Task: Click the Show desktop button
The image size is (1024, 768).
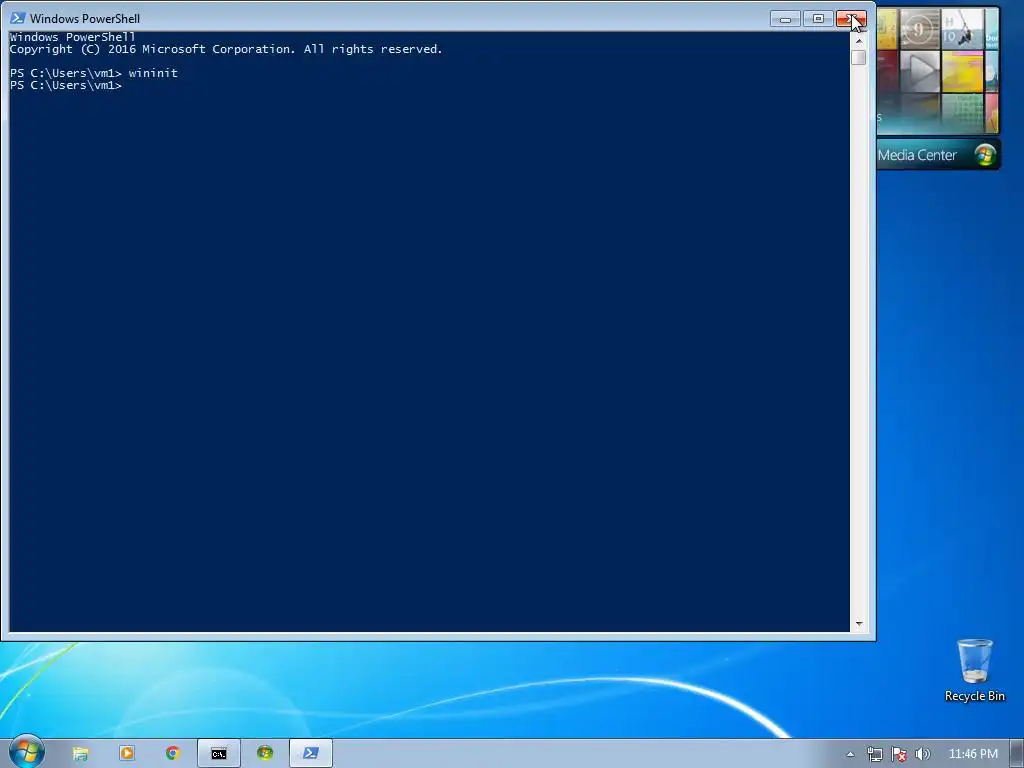Action: [x=1017, y=754]
